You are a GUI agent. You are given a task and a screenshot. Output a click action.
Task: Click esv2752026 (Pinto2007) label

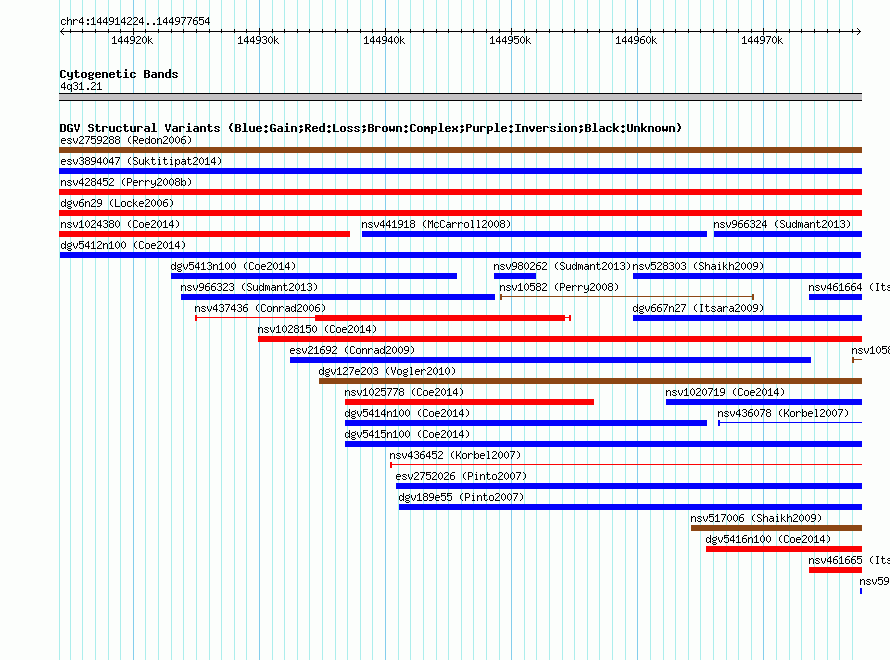(461, 476)
